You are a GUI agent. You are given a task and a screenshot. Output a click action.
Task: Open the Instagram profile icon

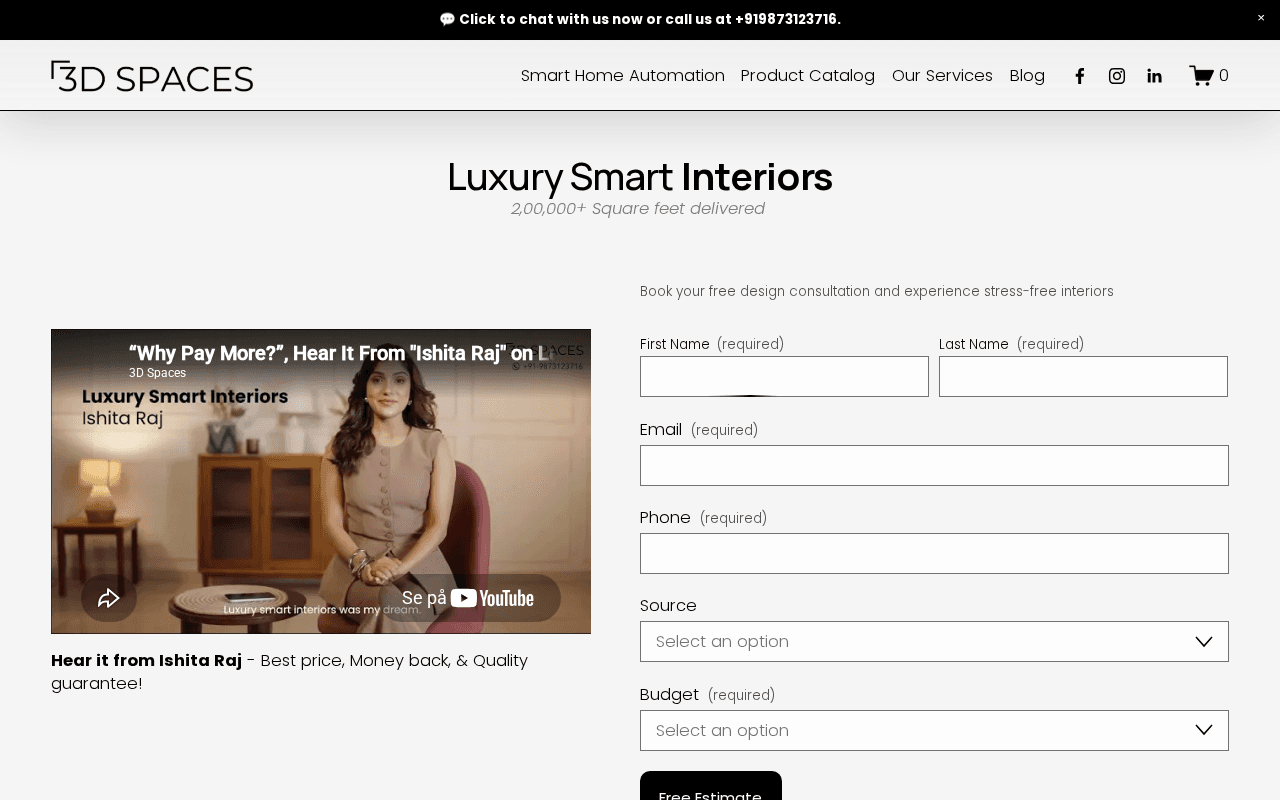click(x=1117, y=76)
